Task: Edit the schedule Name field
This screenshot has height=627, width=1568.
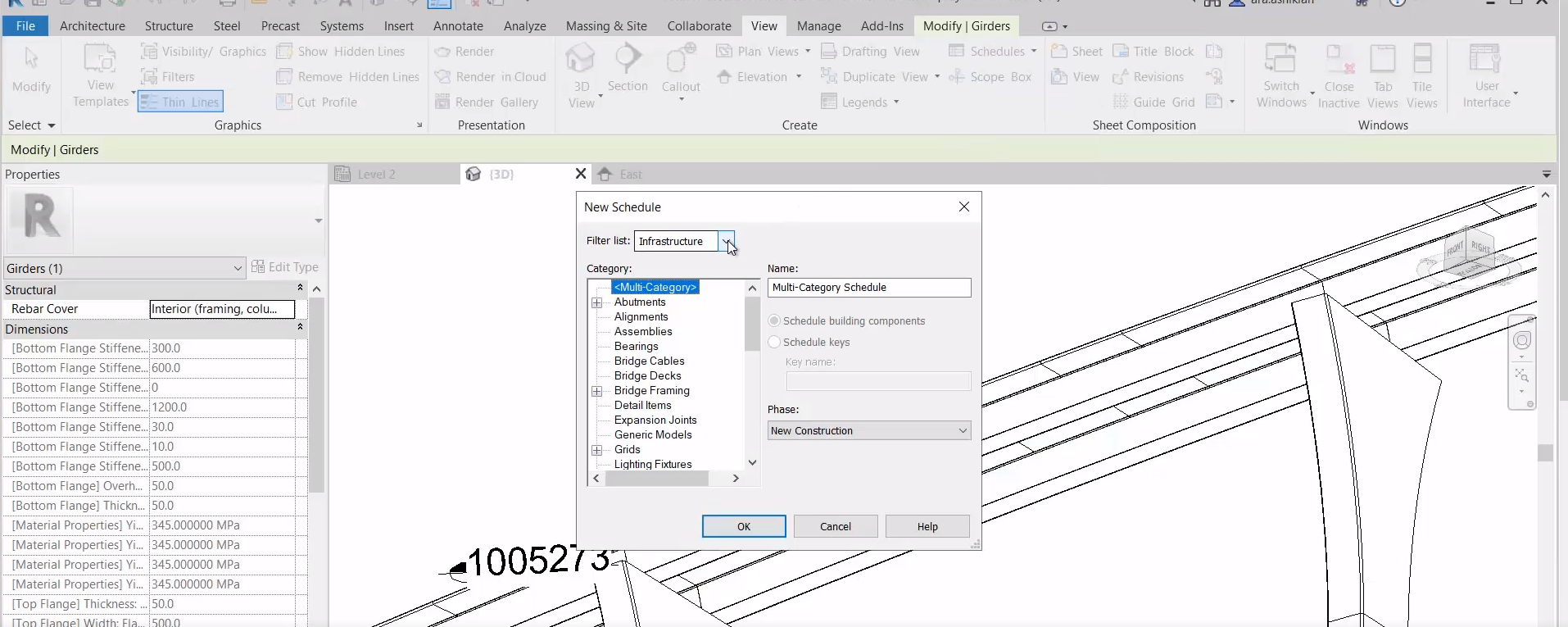Action: pyautogui.click(x=869, y=288)
